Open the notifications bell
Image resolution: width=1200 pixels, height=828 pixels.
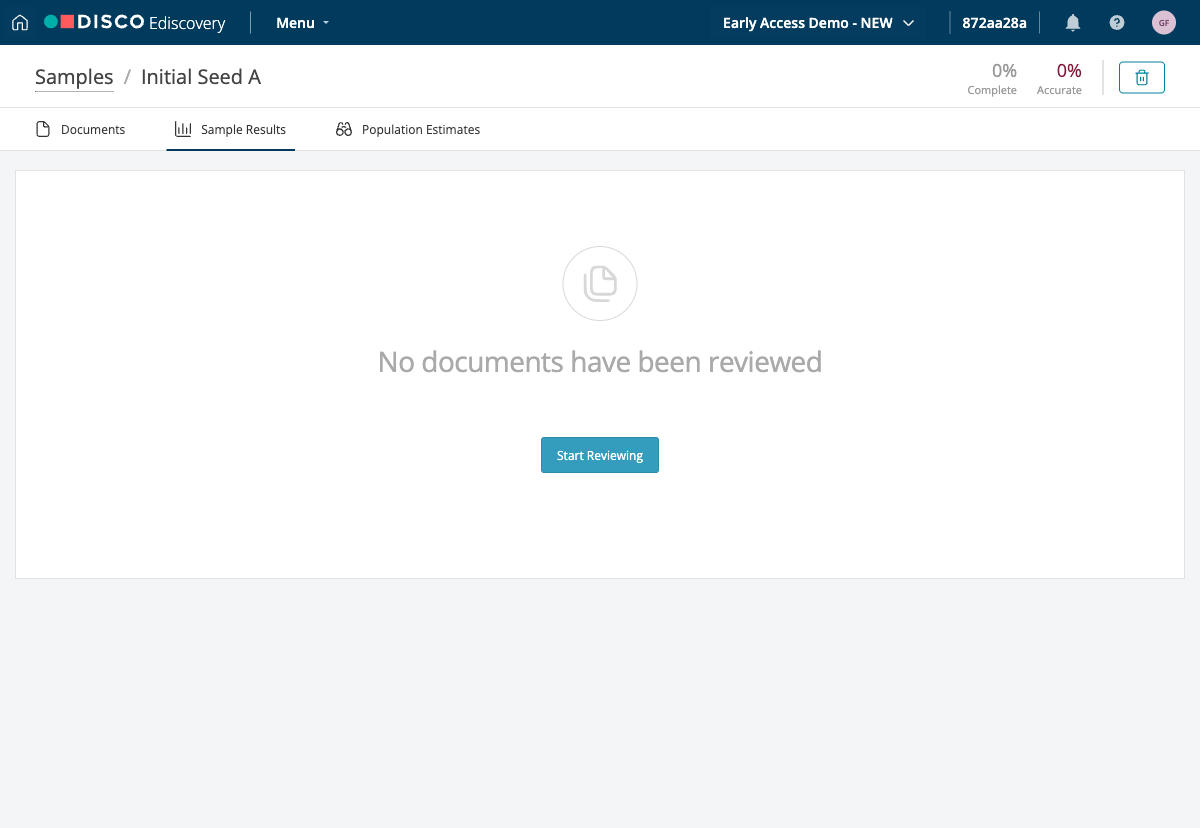pos(1073,23)
